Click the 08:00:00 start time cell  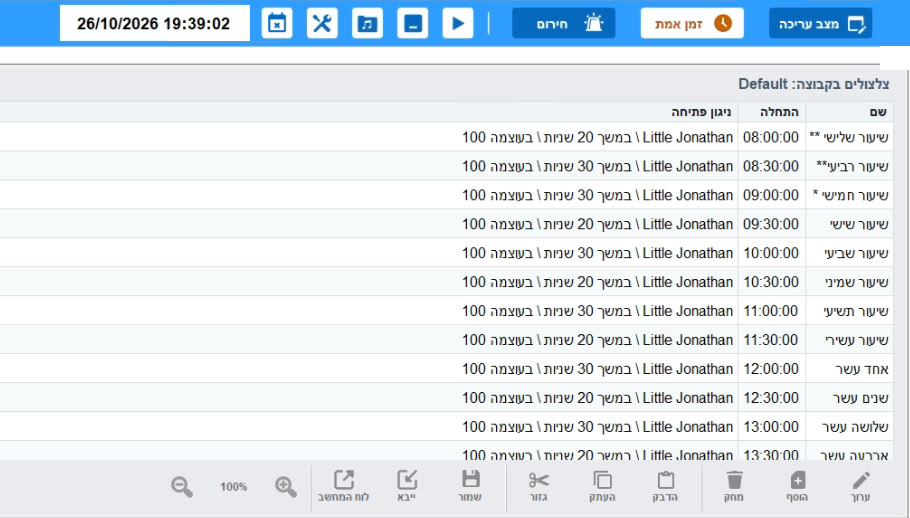point(771,137)
